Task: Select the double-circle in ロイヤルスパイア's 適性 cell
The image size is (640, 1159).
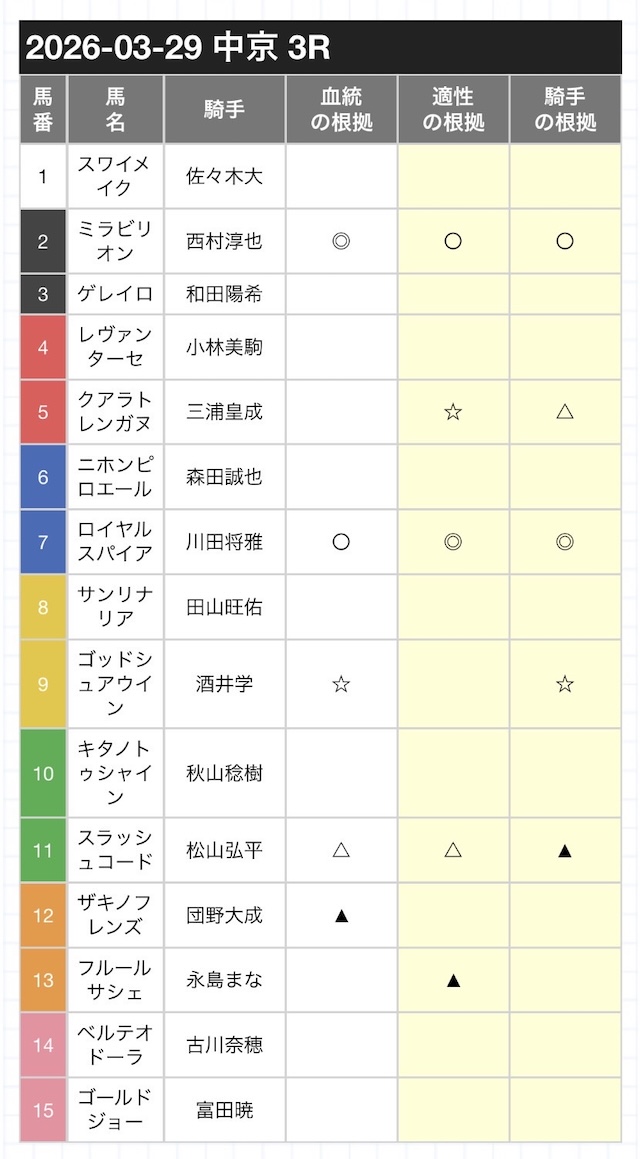Action: [453, 542]
